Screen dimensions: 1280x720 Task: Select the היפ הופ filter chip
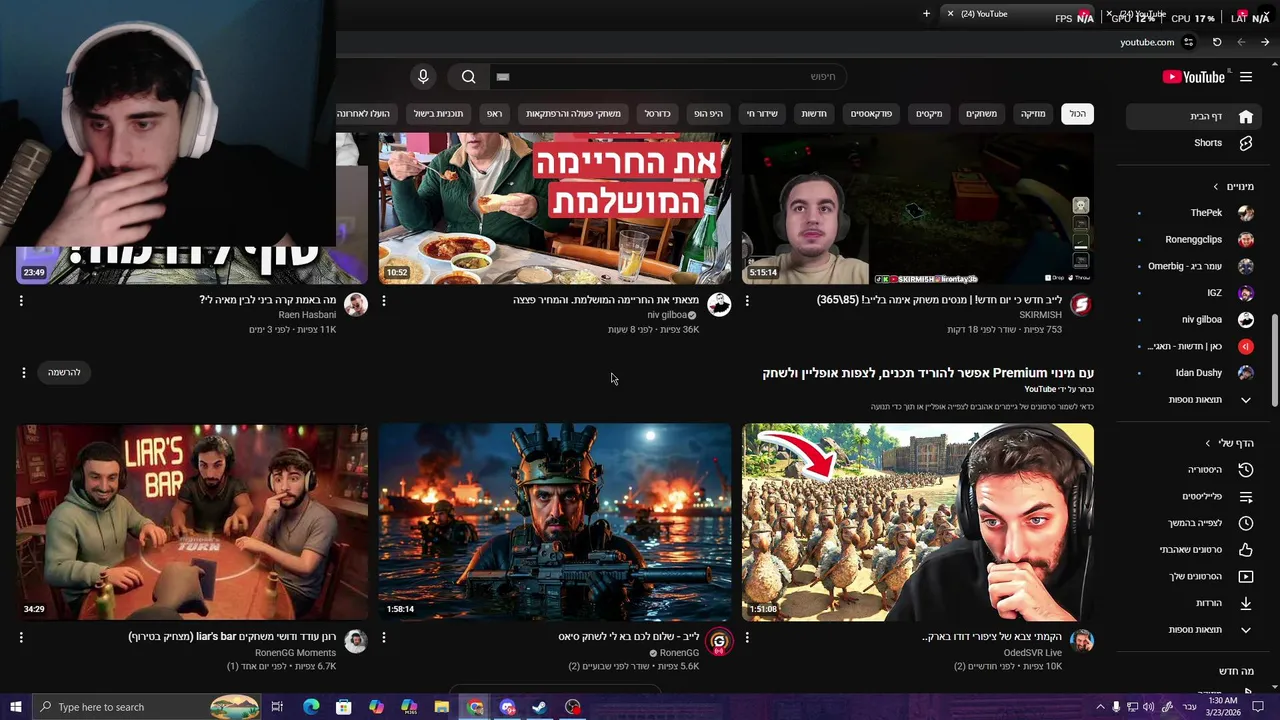[x=708, y=114]
